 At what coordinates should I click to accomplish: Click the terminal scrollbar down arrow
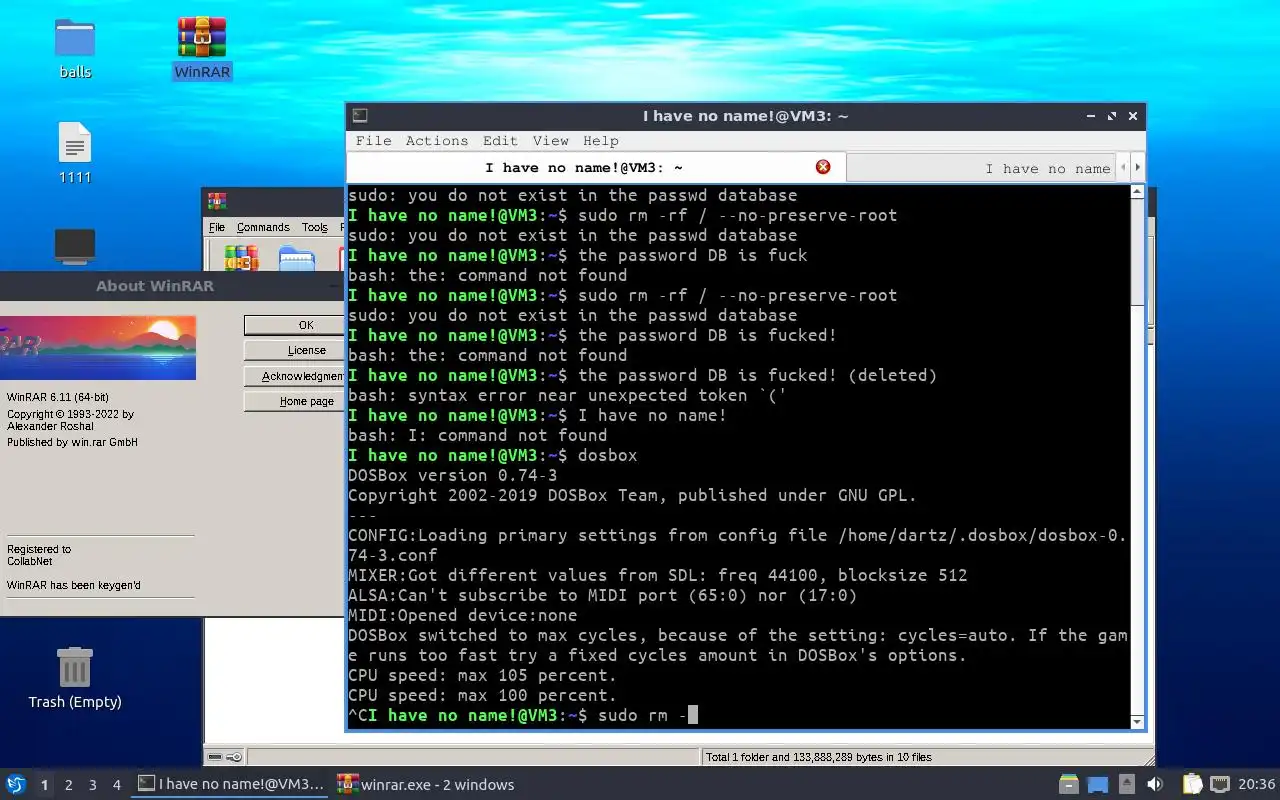[1137, 721]
